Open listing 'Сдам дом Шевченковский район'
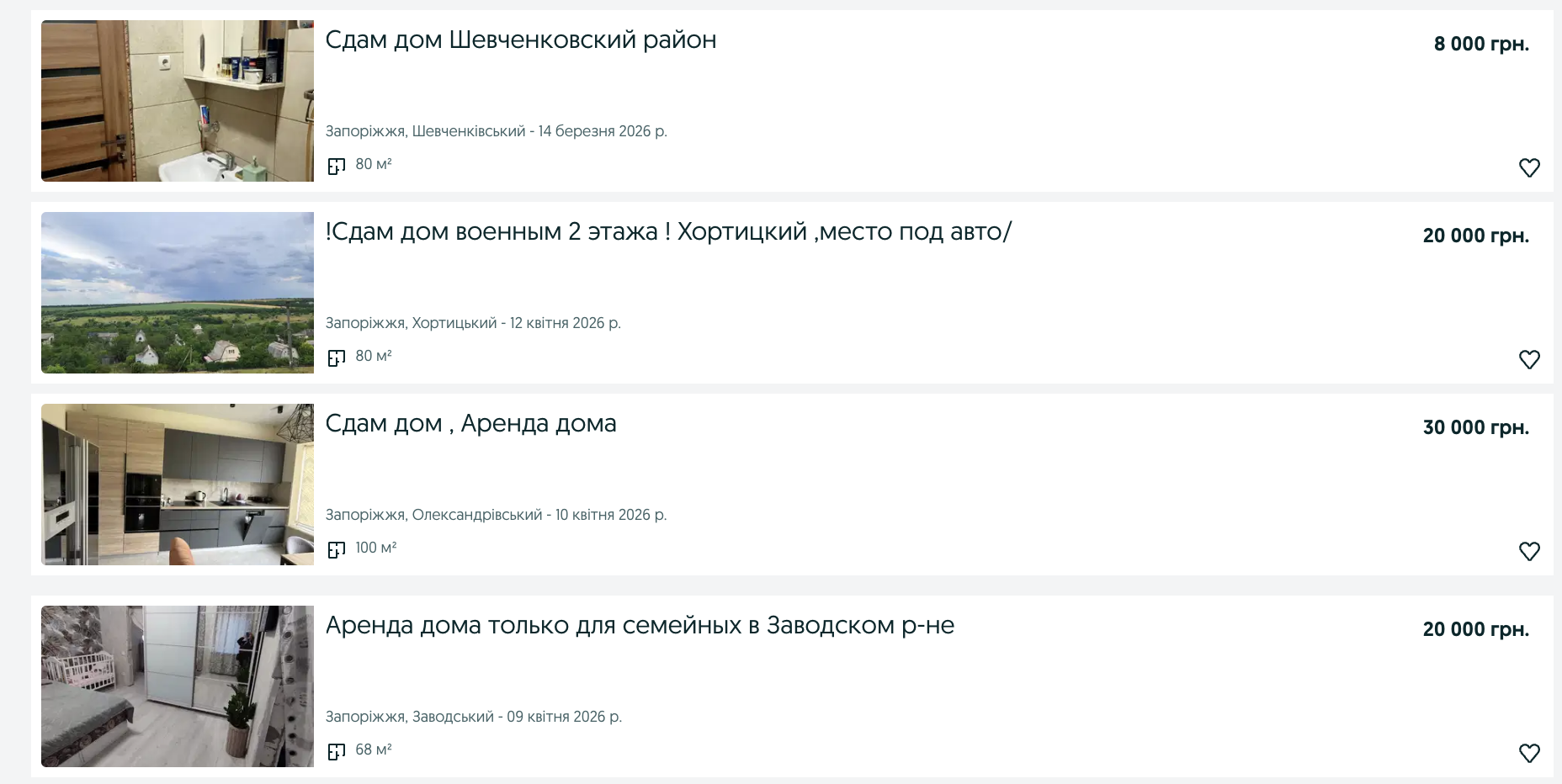The width and height of the screenshot is (1562, 784). [520, 40]
